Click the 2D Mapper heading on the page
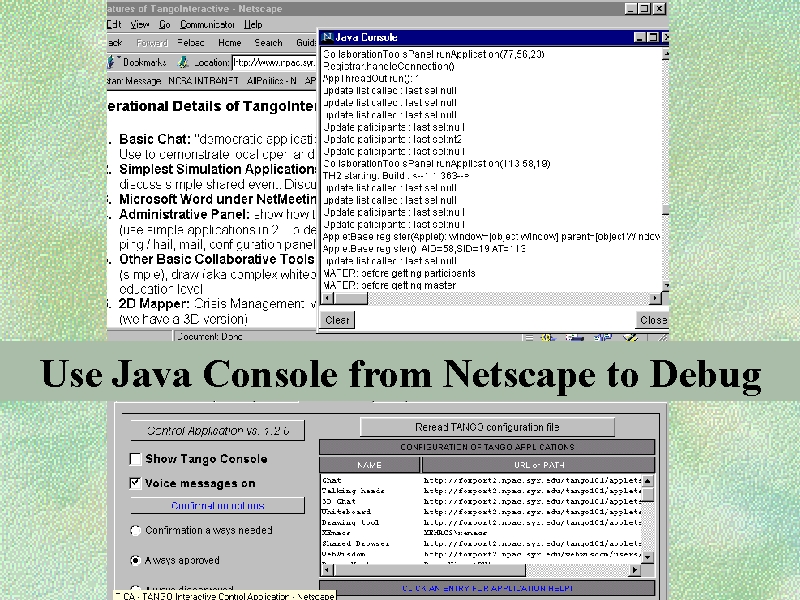800x600 pixels. (x=154, y=304)
